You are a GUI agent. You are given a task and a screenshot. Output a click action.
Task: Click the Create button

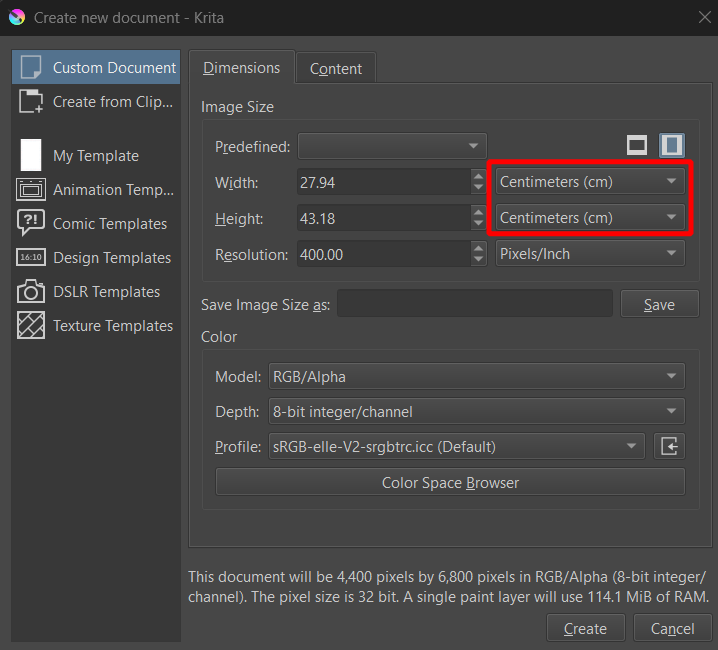tap(585, 629)
